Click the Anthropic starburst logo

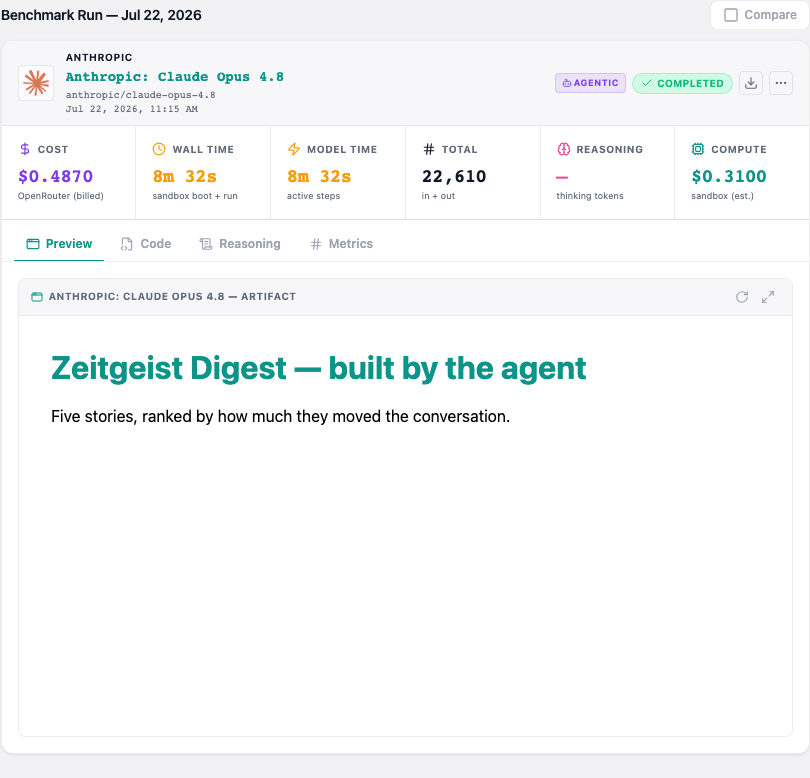pyautogui.click(x=36, y=83)
